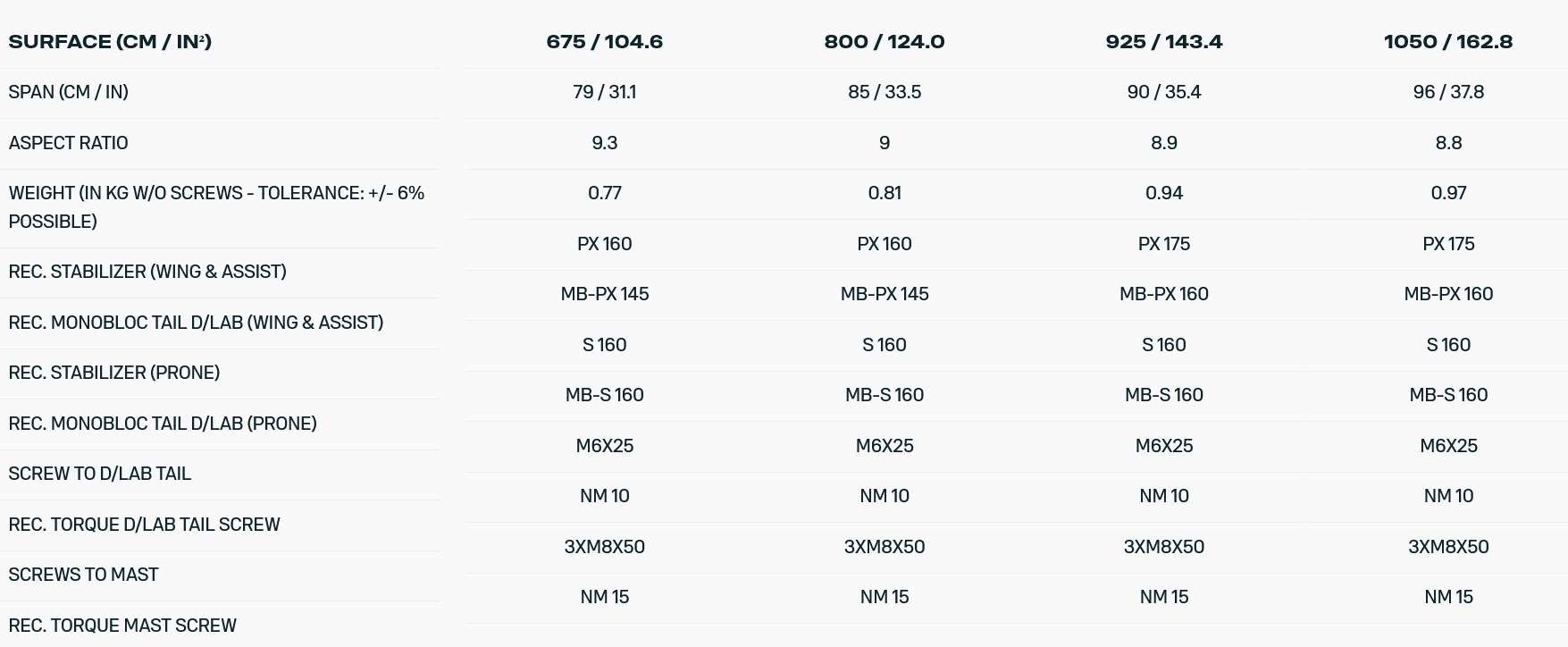Click the WEIGHT tolerance row label
Screen dimensions: 1568x647
click(x=216, y=206)
